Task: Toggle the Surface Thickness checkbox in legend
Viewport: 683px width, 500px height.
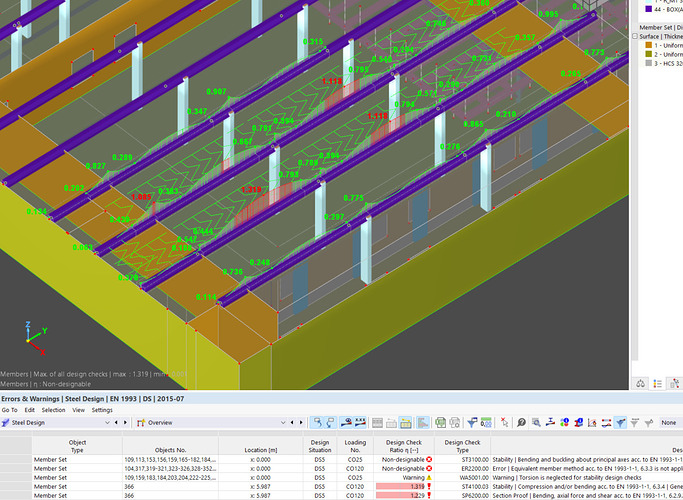Action: 635,36
